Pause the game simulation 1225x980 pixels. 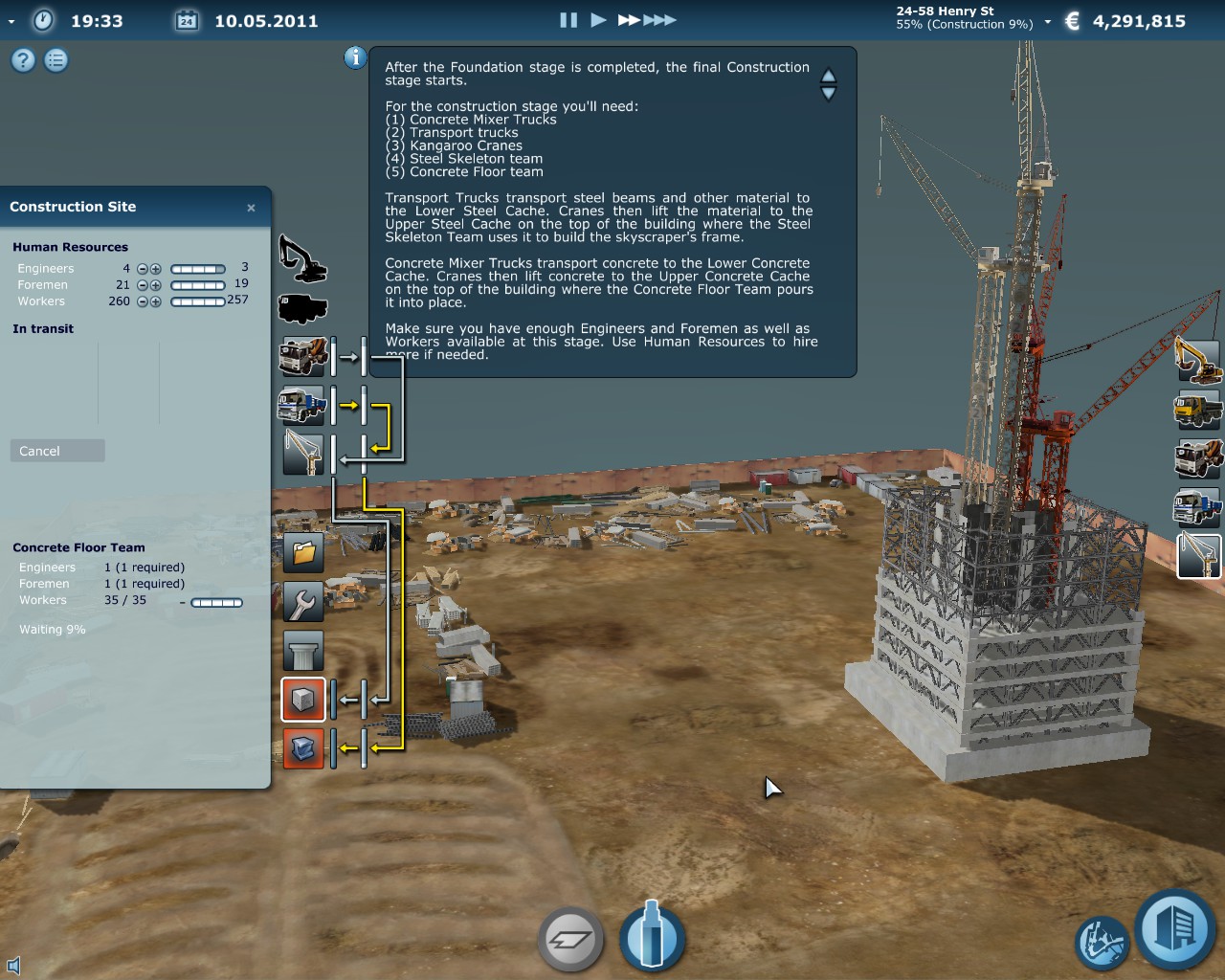tap(568, 19)
